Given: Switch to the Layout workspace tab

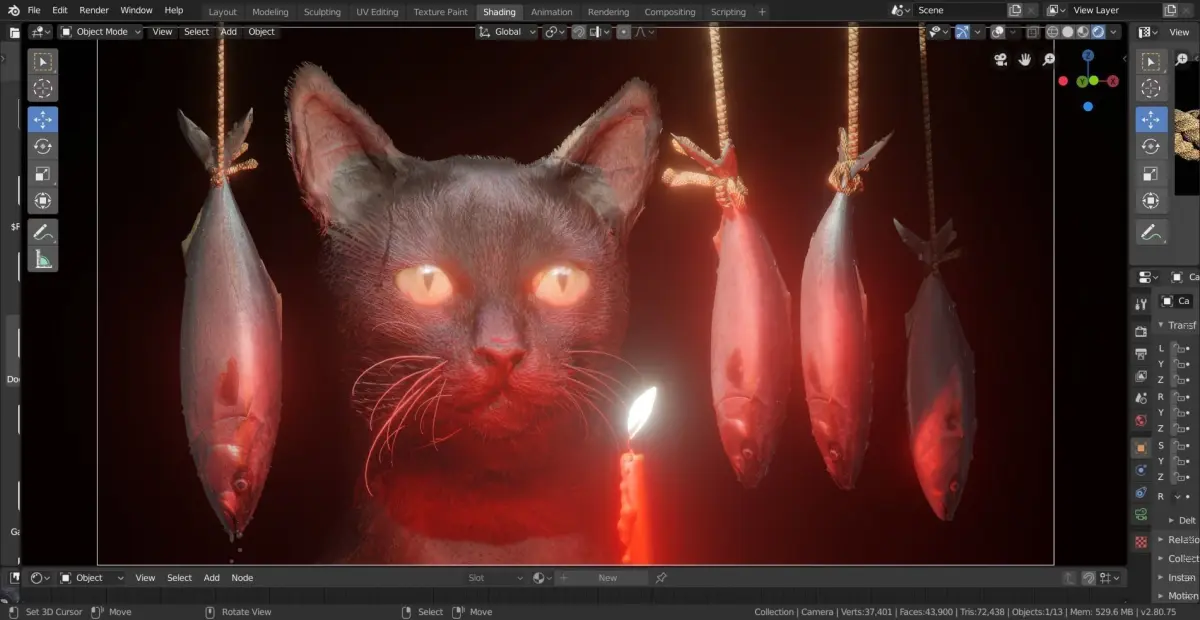Looking at the screenshot, I should pos(223,12).
